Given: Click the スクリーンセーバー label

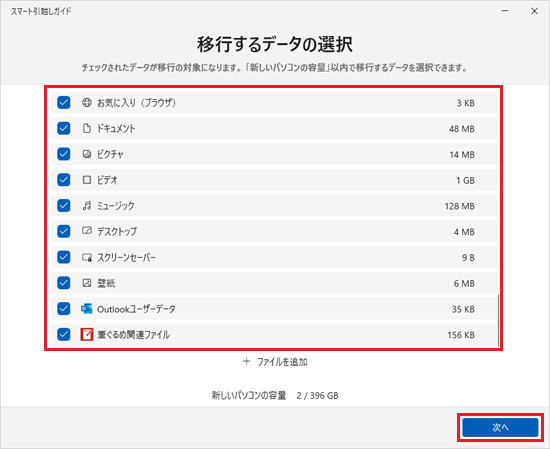Looking at the screenshot, I should [127, 257].
